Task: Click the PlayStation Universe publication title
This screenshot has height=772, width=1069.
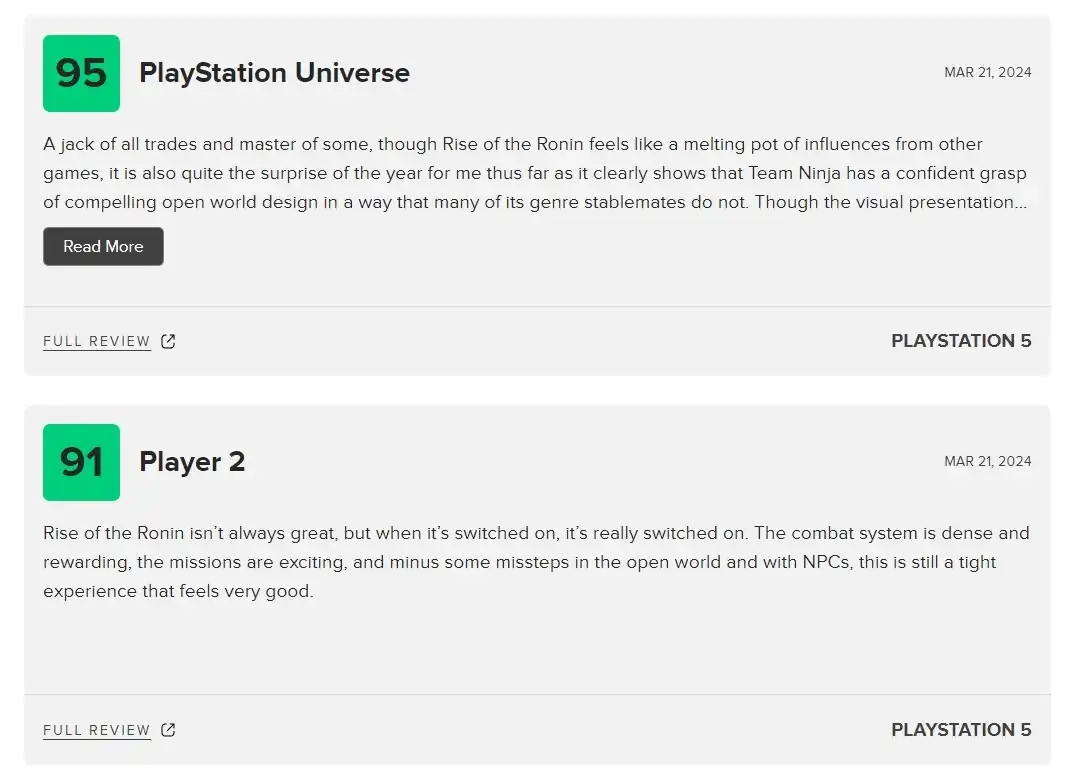Action: pos(274,73)
